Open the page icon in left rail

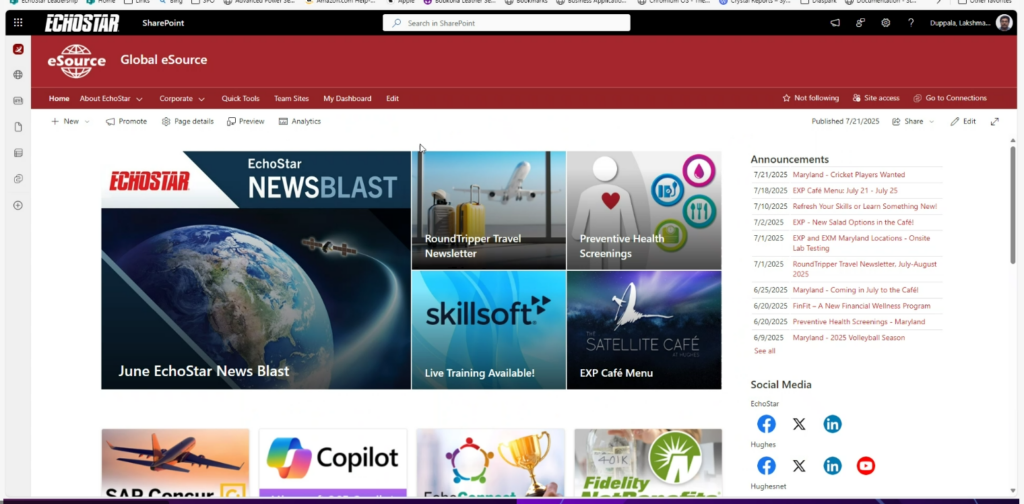(18, 127)
